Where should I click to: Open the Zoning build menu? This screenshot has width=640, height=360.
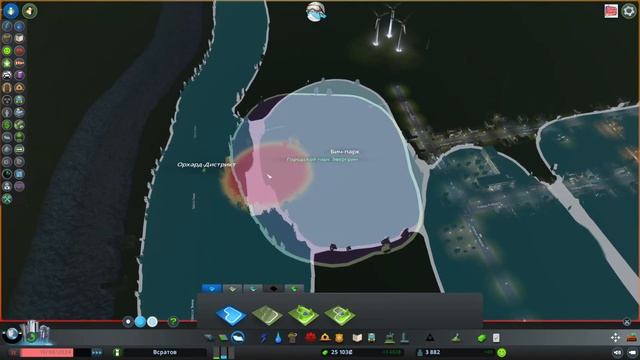click(x=223, y=338)
